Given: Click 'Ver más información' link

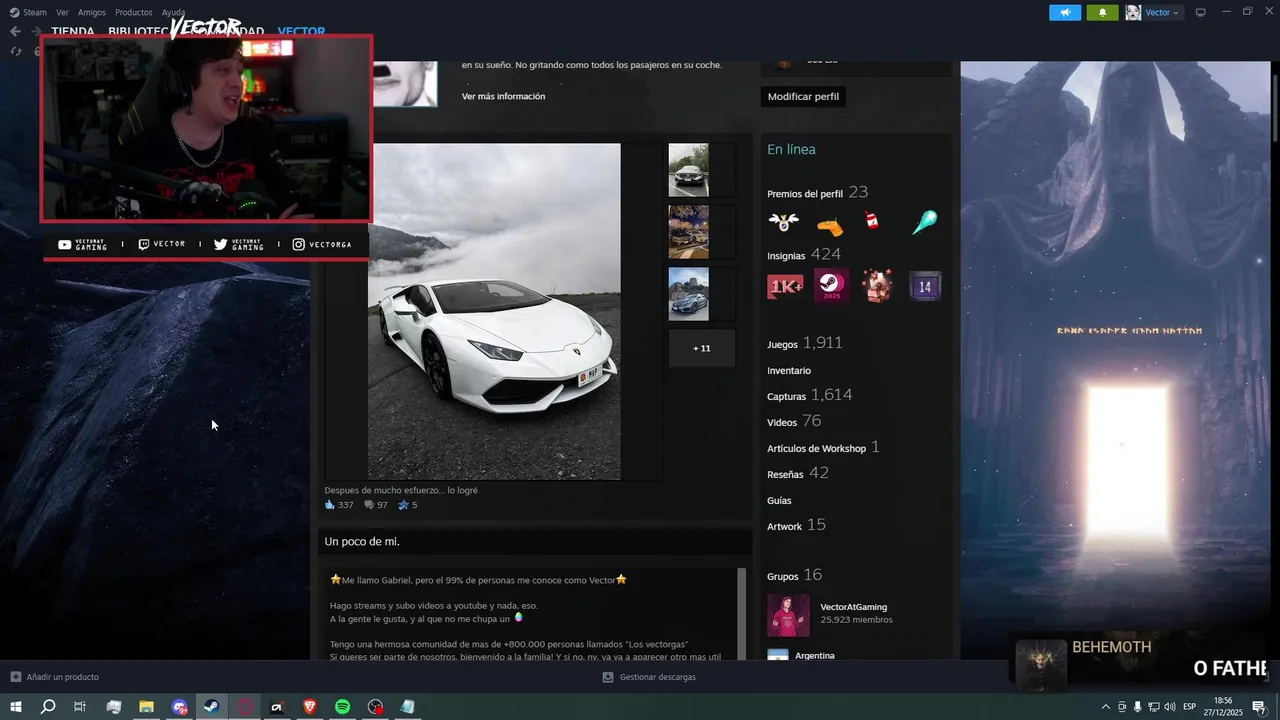Looking at the screenshot, I should [503, 96].
